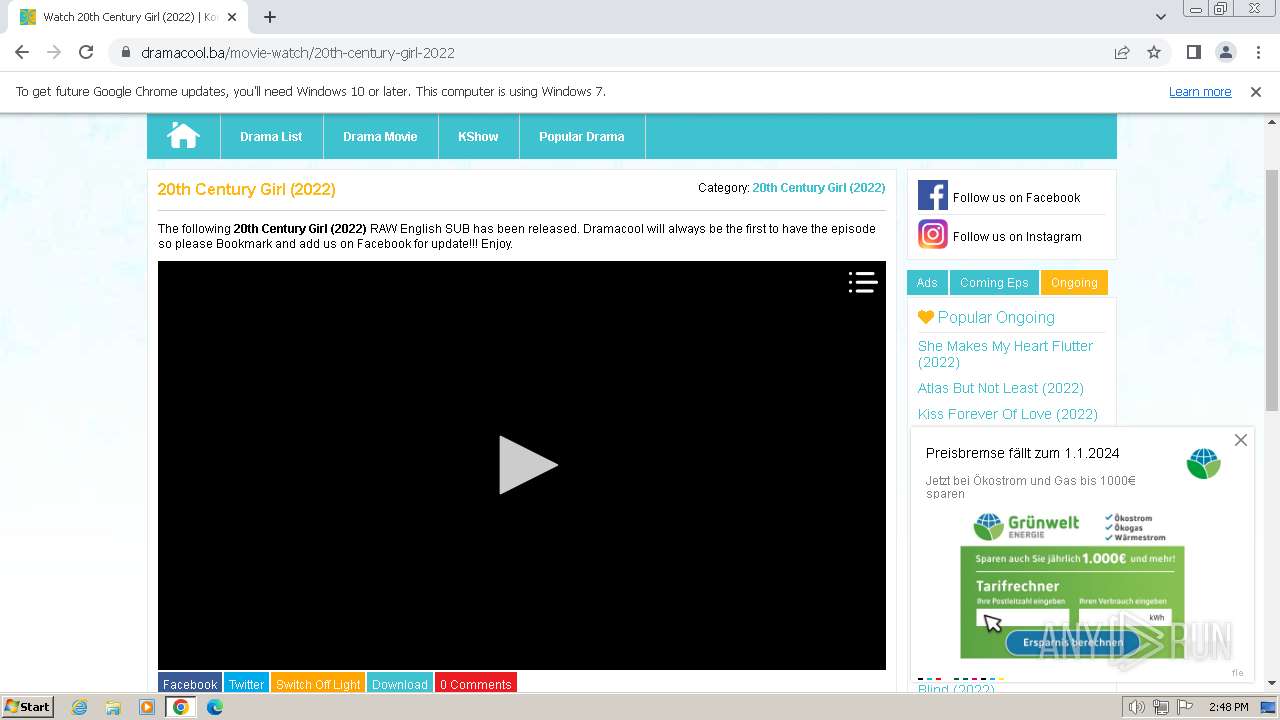Close the Grünwelt ad popup
Viewport: 1280px width, 720px height.
[x=1241, y=440]
